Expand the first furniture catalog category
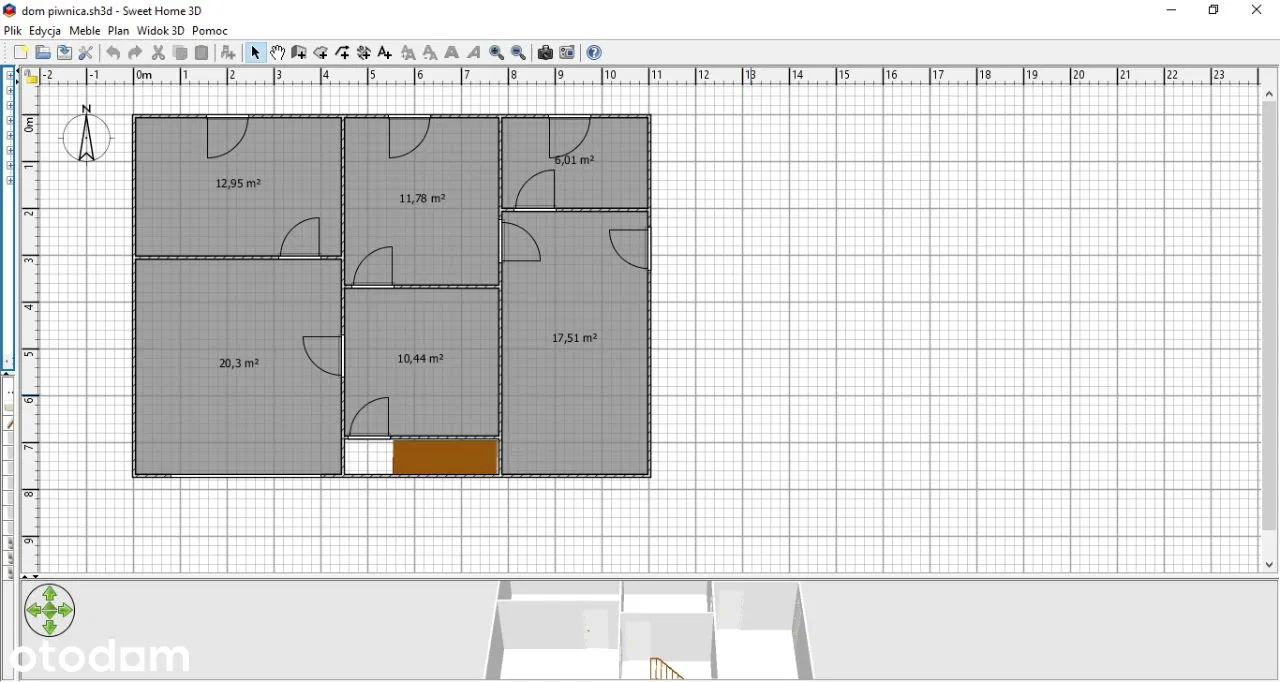The height and width of the screenshot is (682, 1280). click(10, 76)
